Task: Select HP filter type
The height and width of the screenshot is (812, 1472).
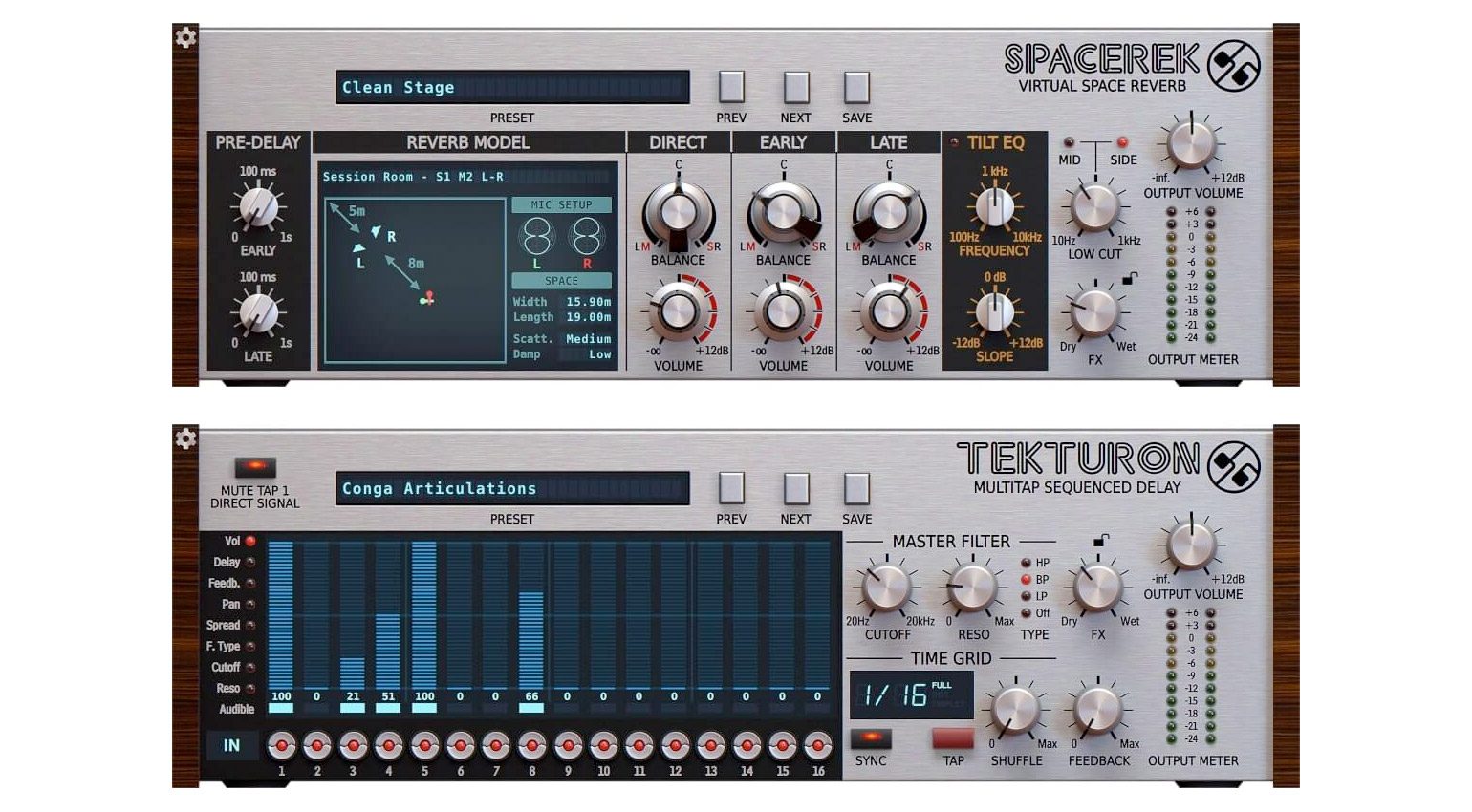Action: point(1027,563)
